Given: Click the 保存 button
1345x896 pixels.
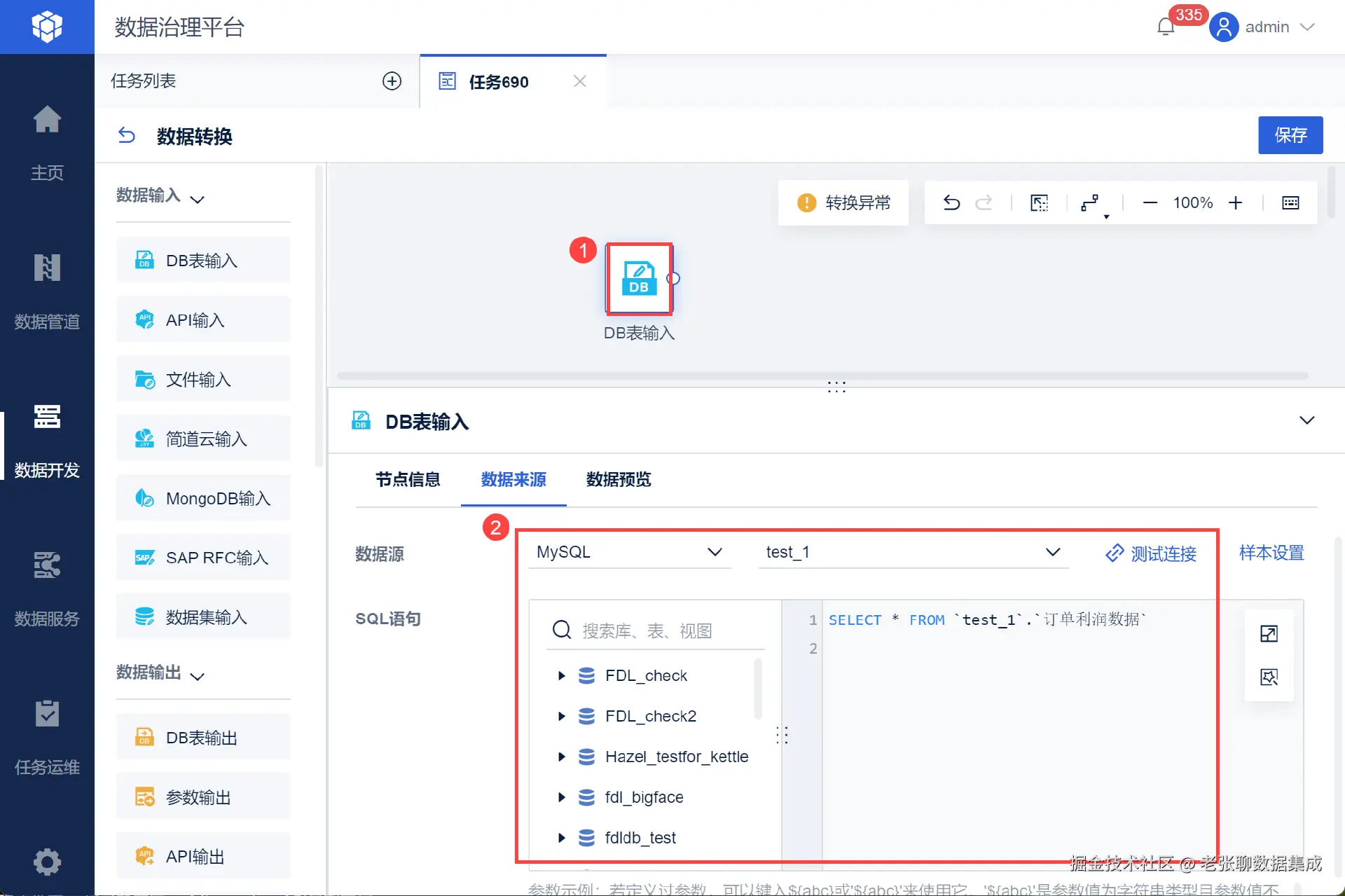Looking at the screenshot, I should point(1290,135).
